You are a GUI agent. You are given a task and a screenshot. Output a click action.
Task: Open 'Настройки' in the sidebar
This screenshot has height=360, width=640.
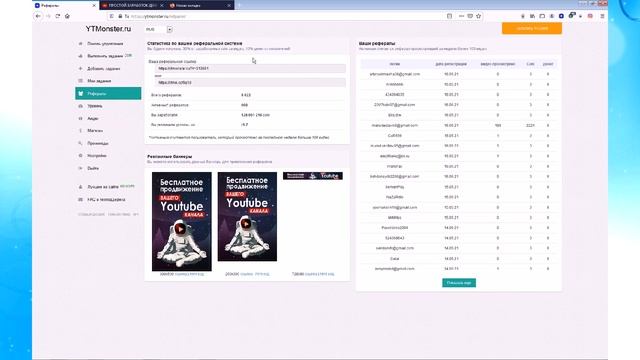(97, 156)
